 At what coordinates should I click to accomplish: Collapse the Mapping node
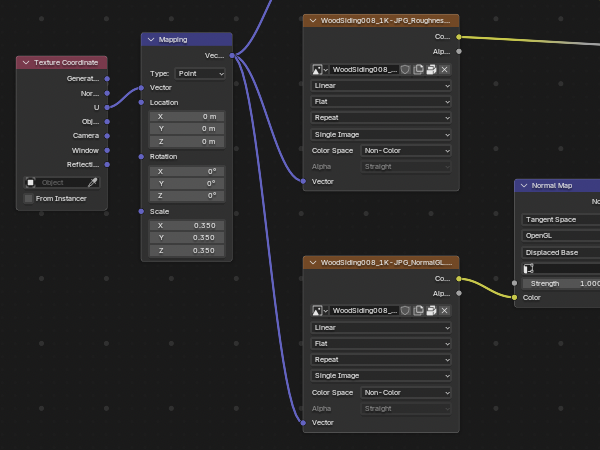(x=151, y=39)
